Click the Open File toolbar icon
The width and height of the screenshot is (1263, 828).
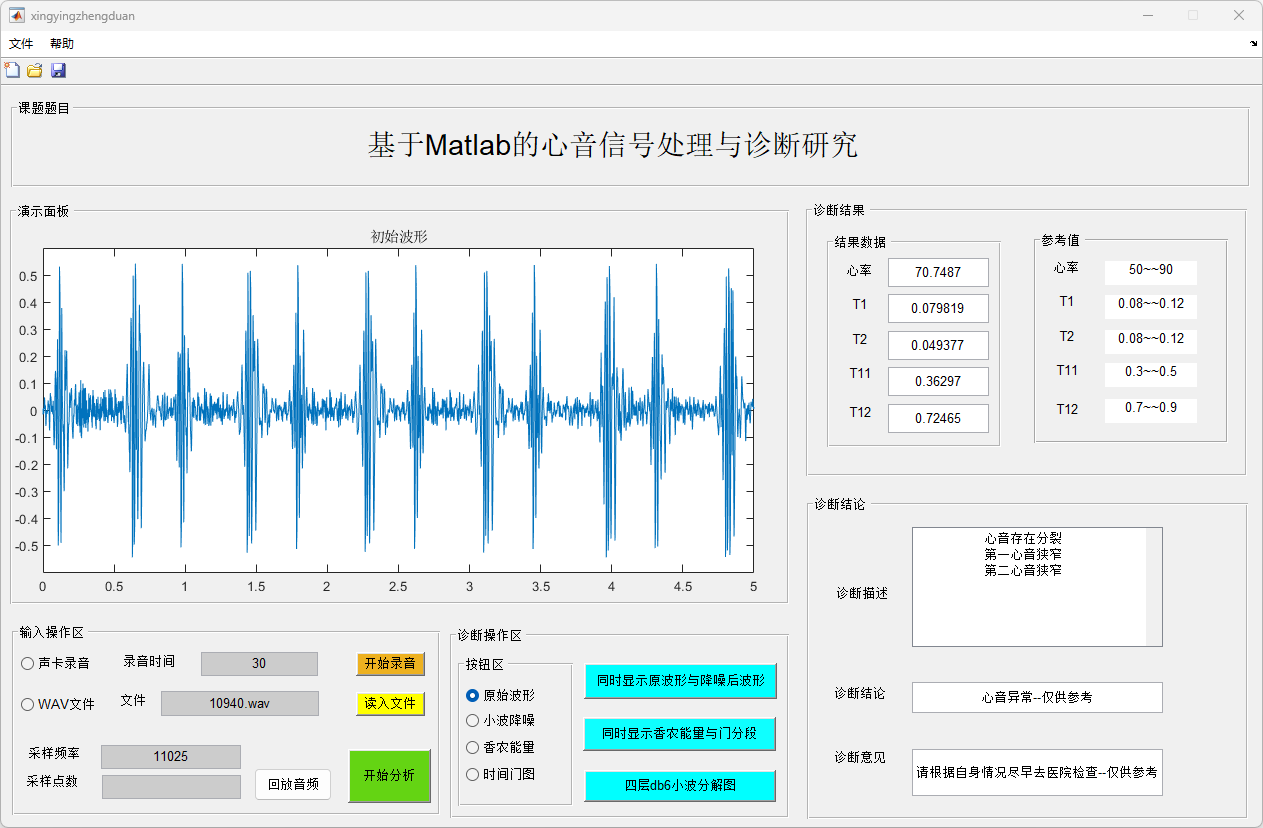tap(35, 70)
